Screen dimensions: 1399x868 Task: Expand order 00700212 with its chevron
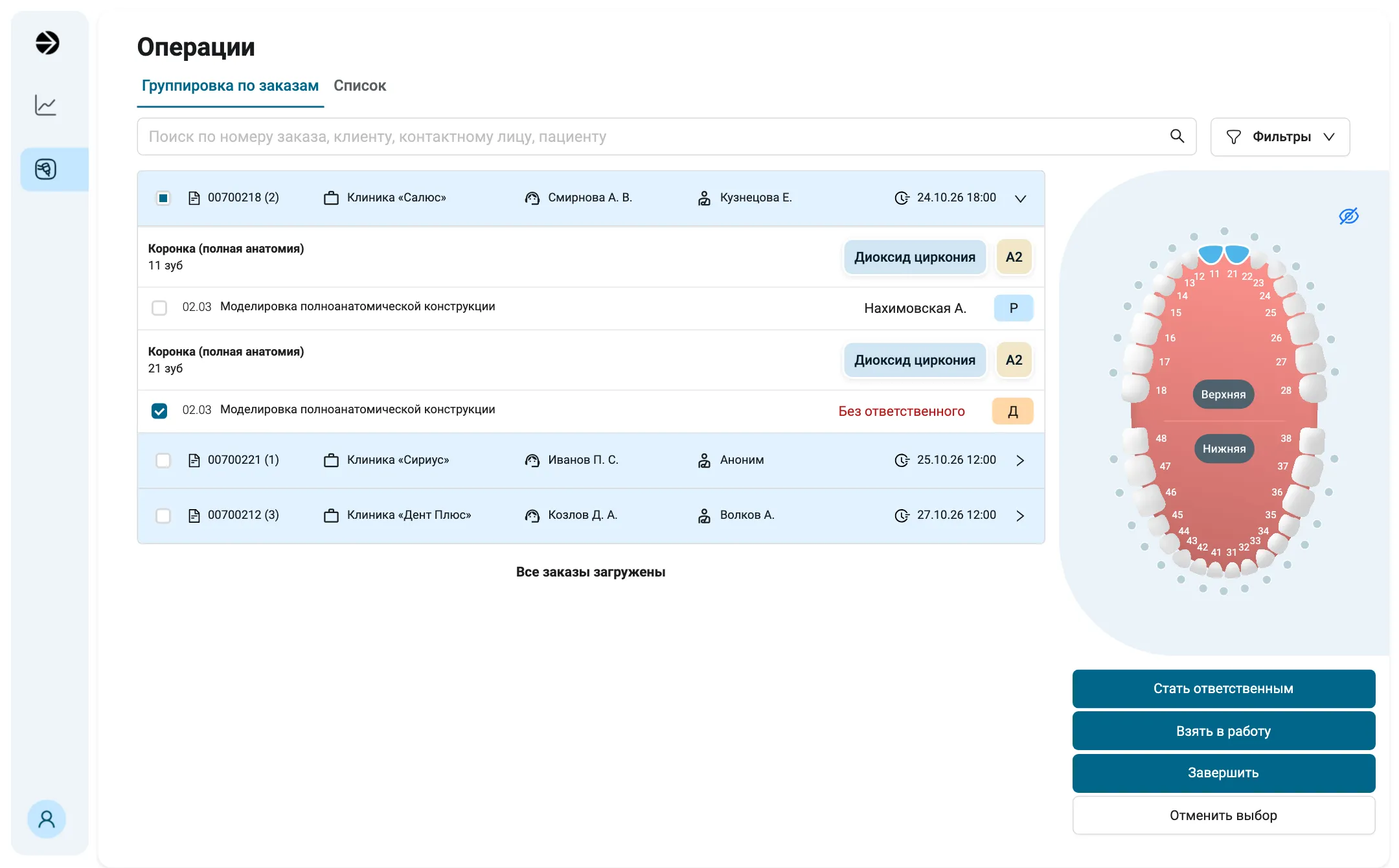coord(1020,515)
